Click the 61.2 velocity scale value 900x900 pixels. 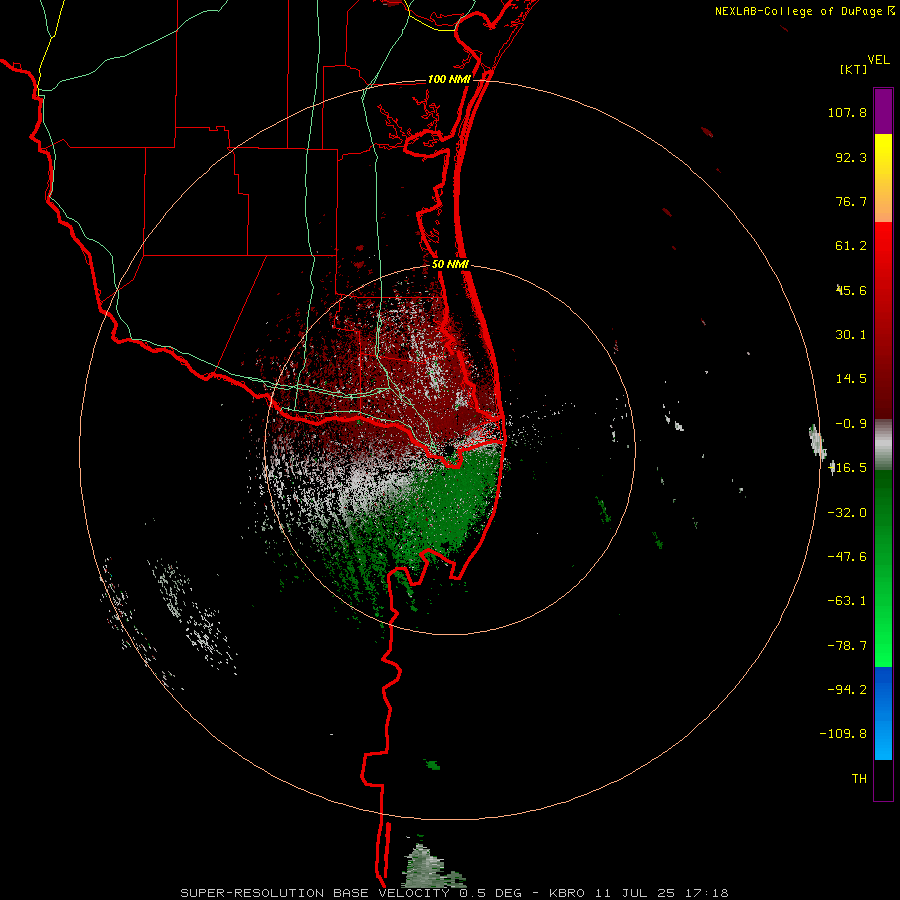coord(851,246)
